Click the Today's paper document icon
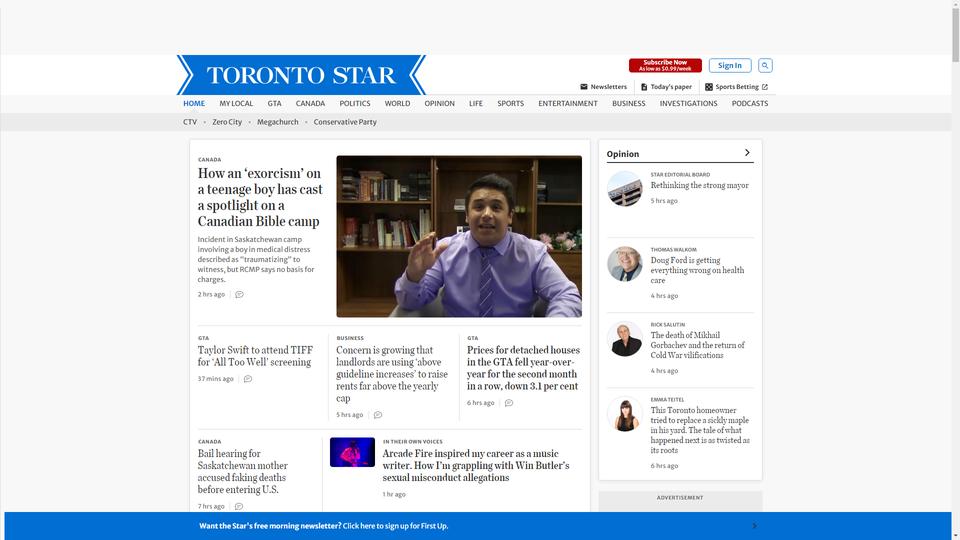960x540 pixels. click(643, 87)
